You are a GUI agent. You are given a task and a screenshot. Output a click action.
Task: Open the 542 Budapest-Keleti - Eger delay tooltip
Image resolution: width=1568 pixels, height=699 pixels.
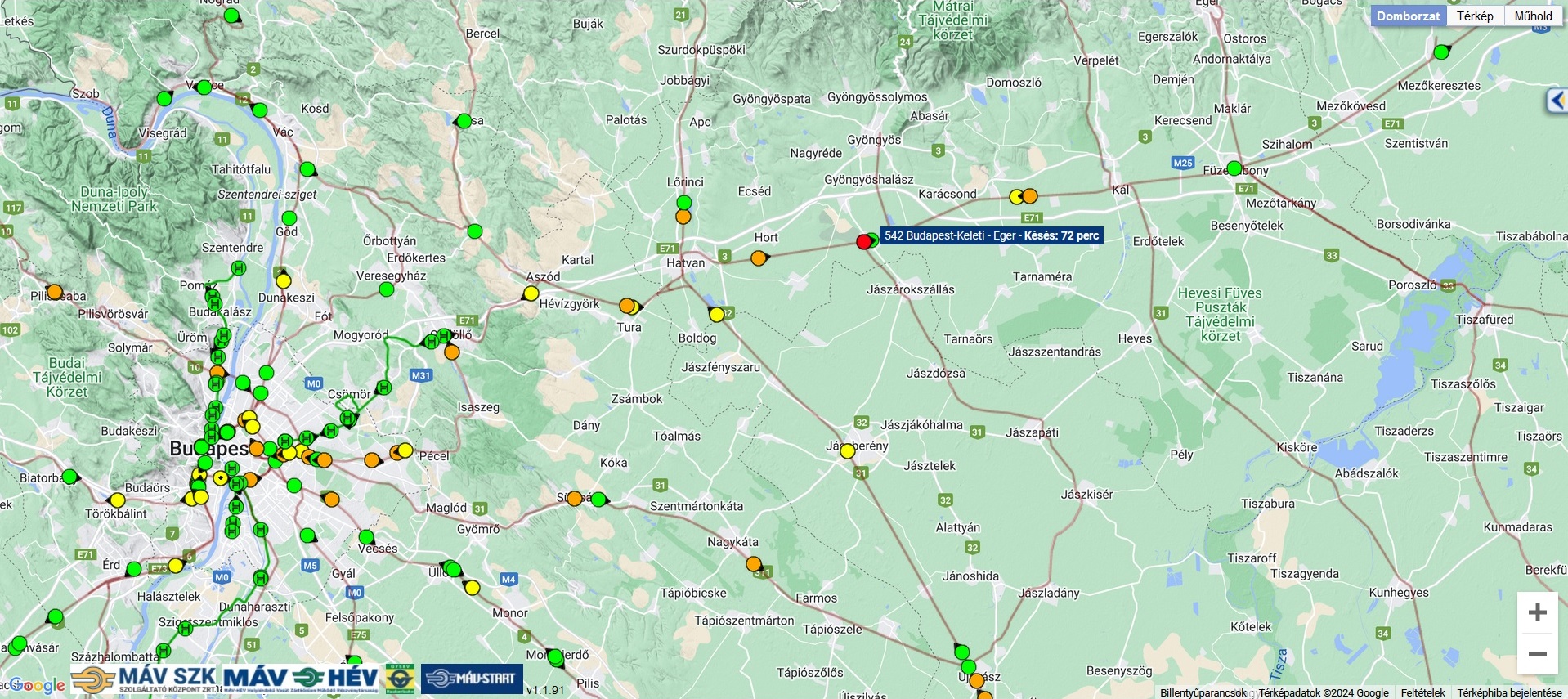tap(992, 235)
